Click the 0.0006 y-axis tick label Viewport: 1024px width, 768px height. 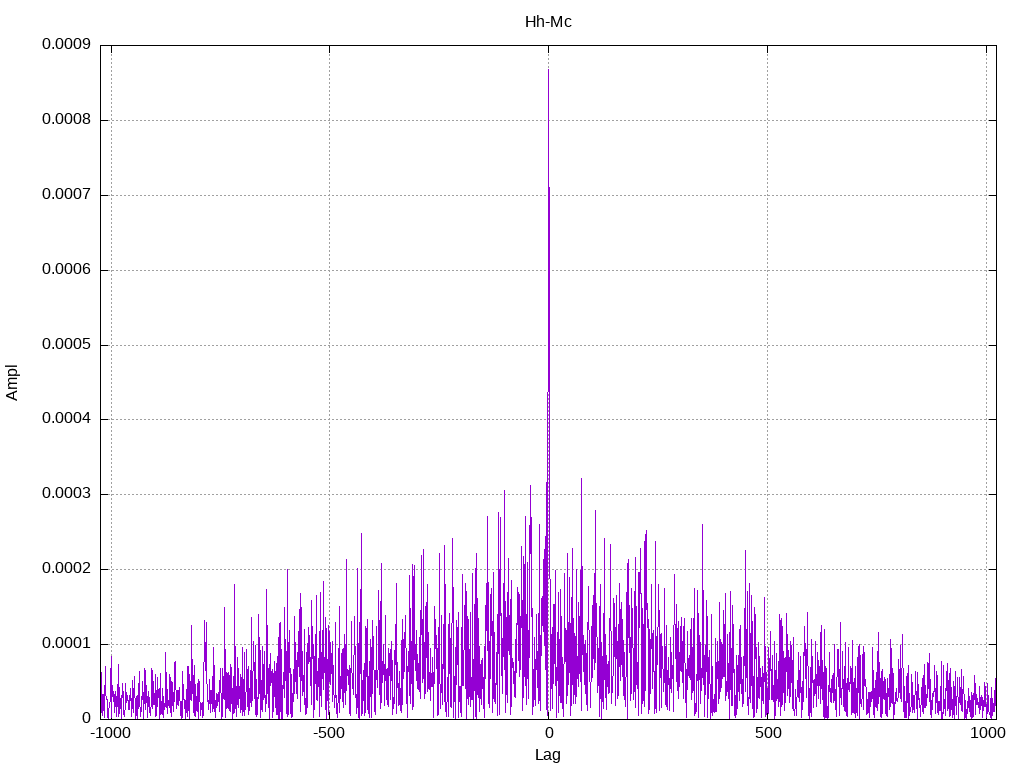(x=66, y=270)
